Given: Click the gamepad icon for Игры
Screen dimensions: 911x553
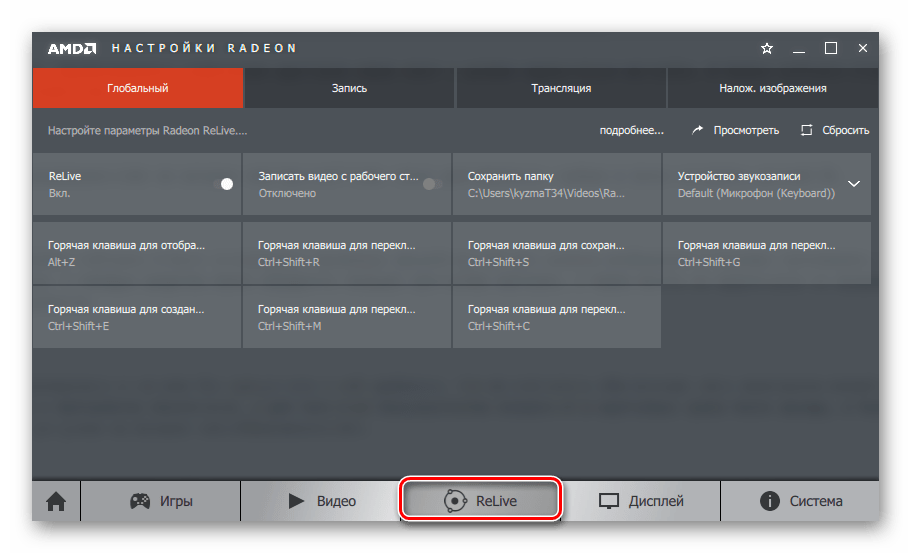Looking at the screenshot, I should click(139, 501).
